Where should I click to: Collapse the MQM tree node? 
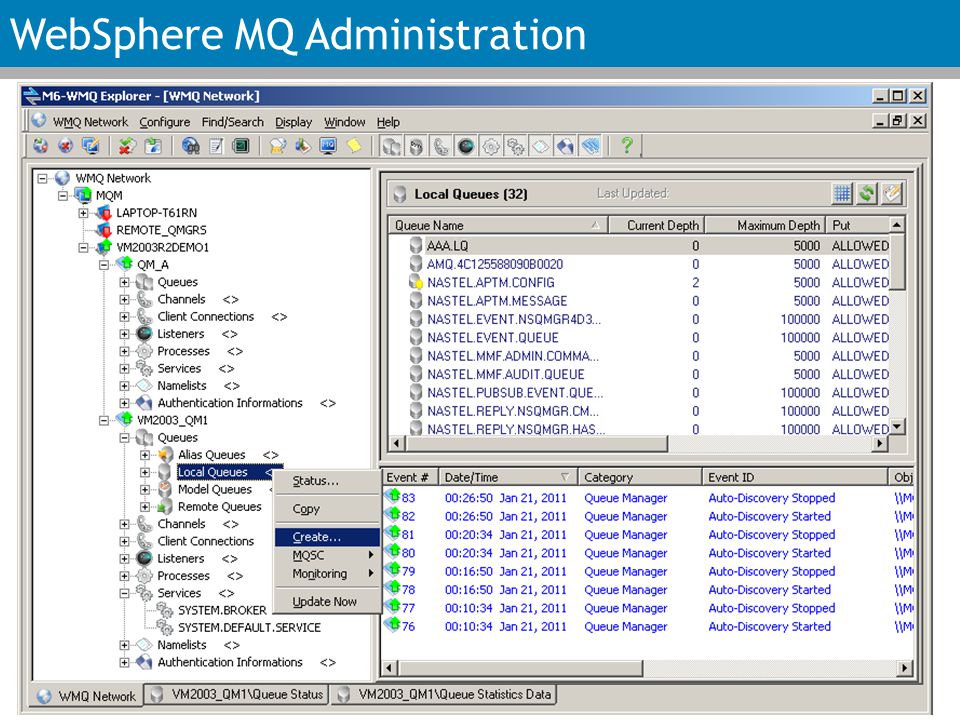click(x=62, y=196)
